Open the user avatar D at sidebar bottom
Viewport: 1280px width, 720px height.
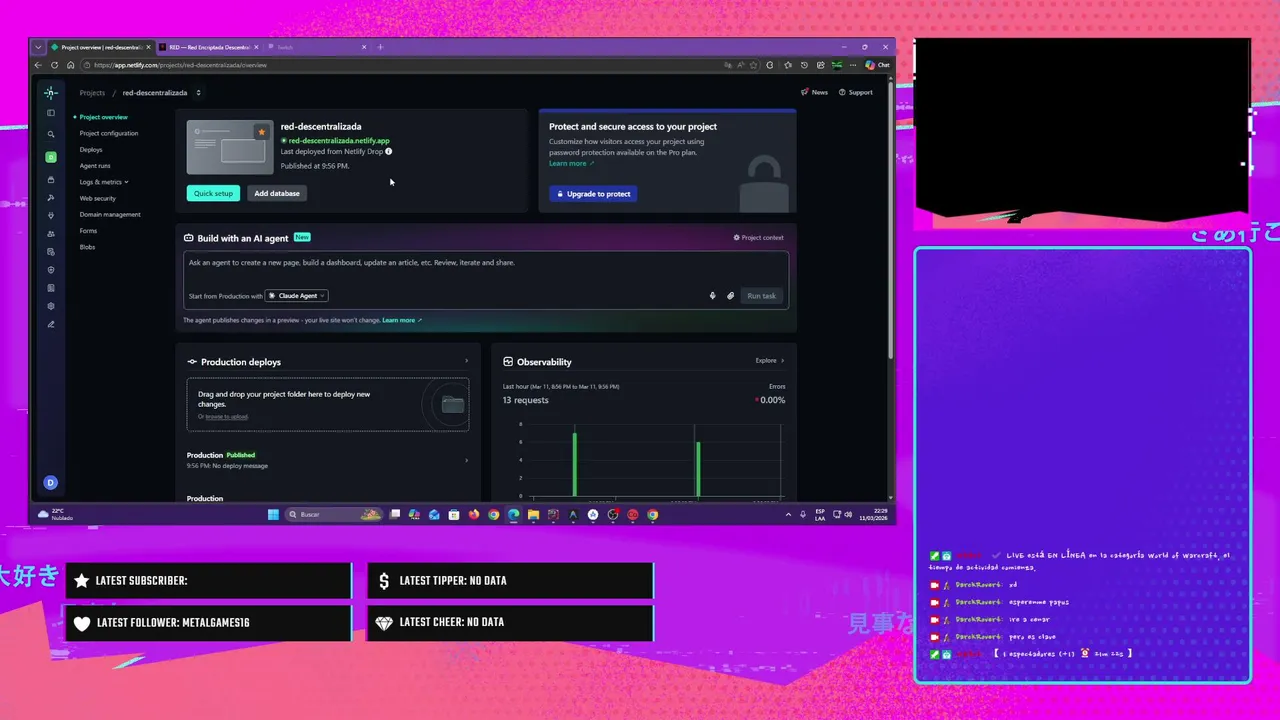point(51,483)
